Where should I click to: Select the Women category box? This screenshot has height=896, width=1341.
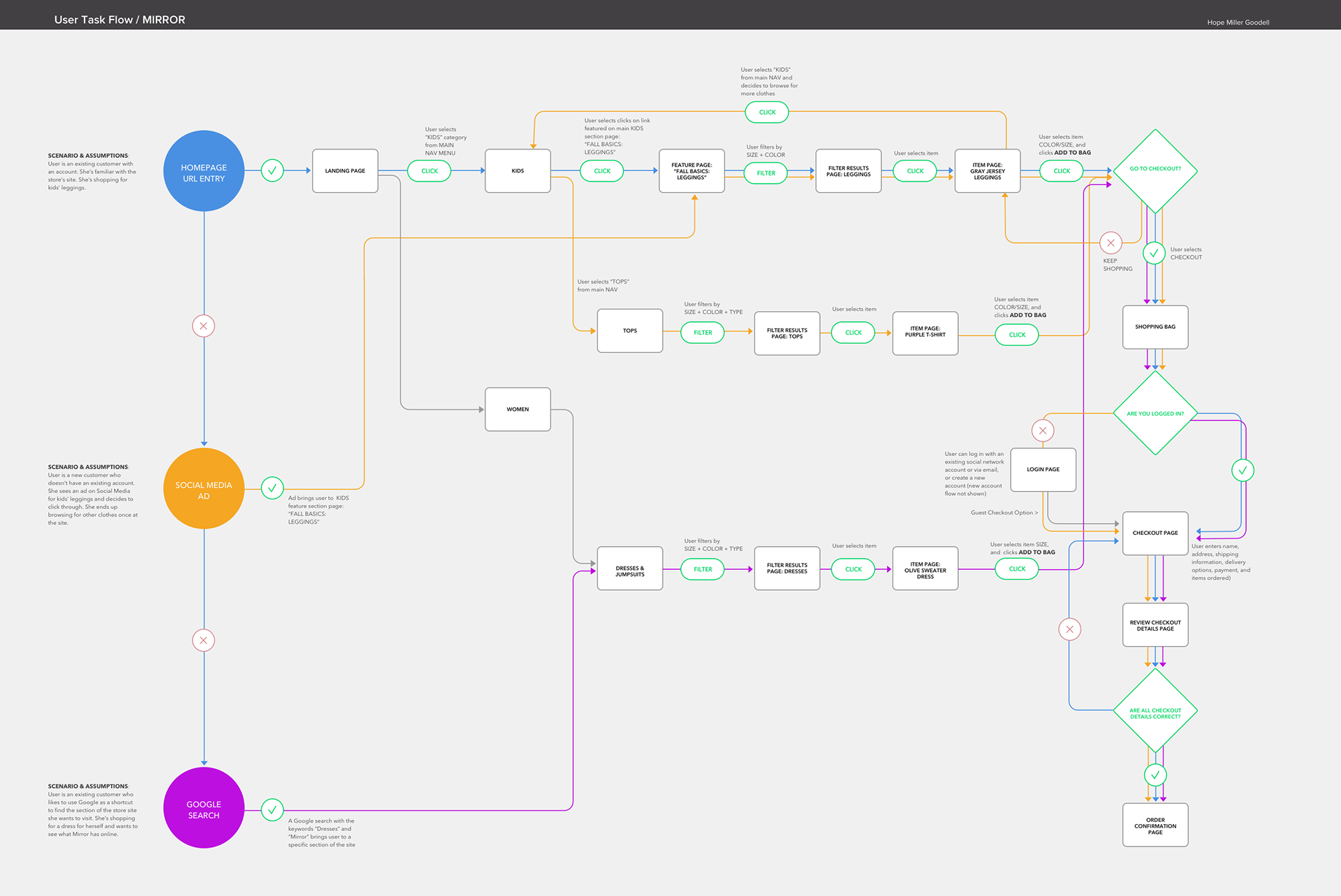point(518,409)
